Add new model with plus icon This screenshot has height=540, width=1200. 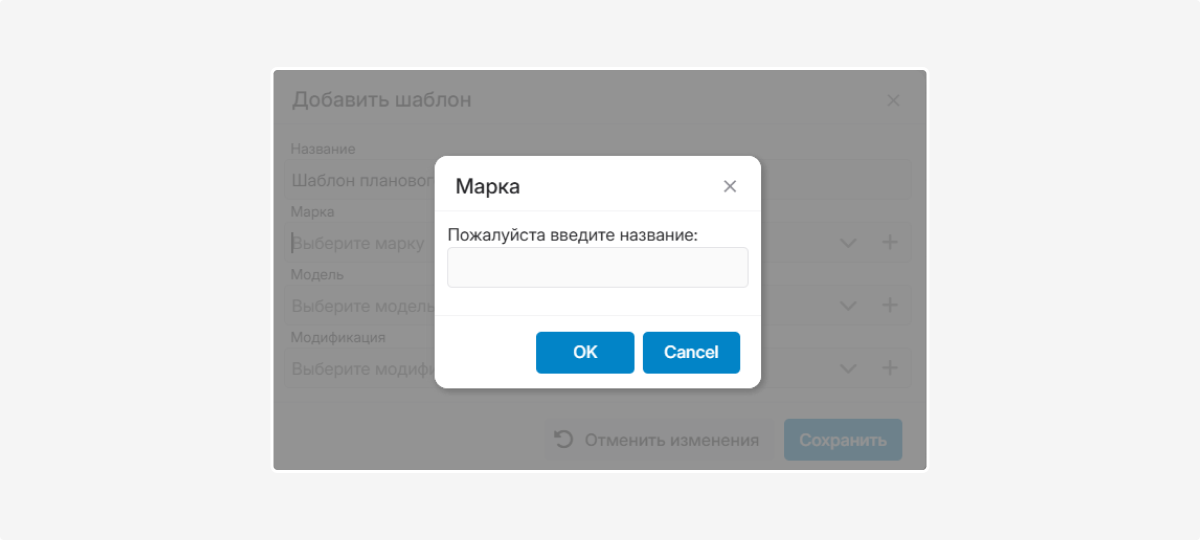pos(890,305)
